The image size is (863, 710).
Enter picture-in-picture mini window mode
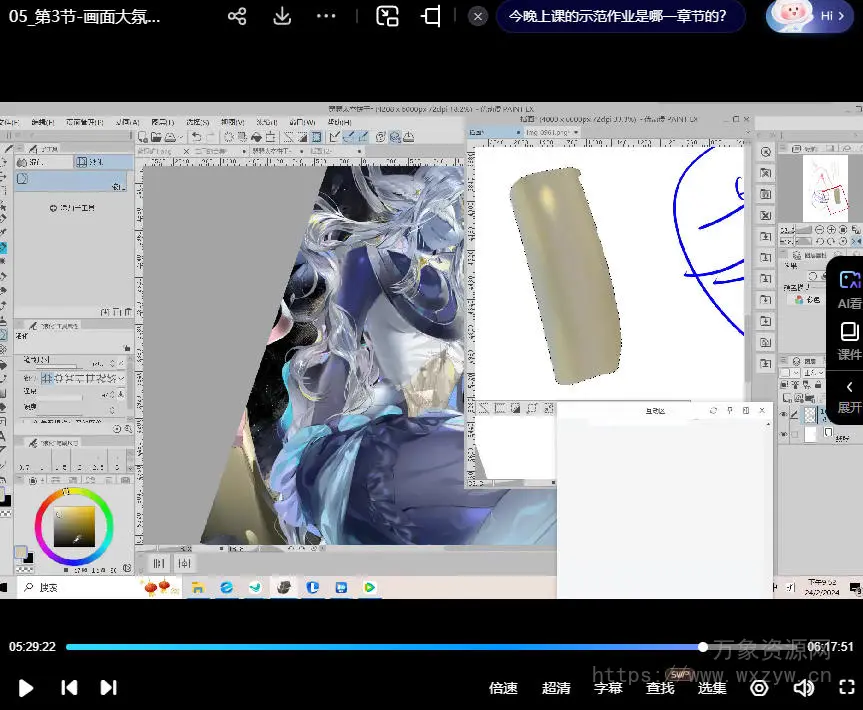pos(387,16)
